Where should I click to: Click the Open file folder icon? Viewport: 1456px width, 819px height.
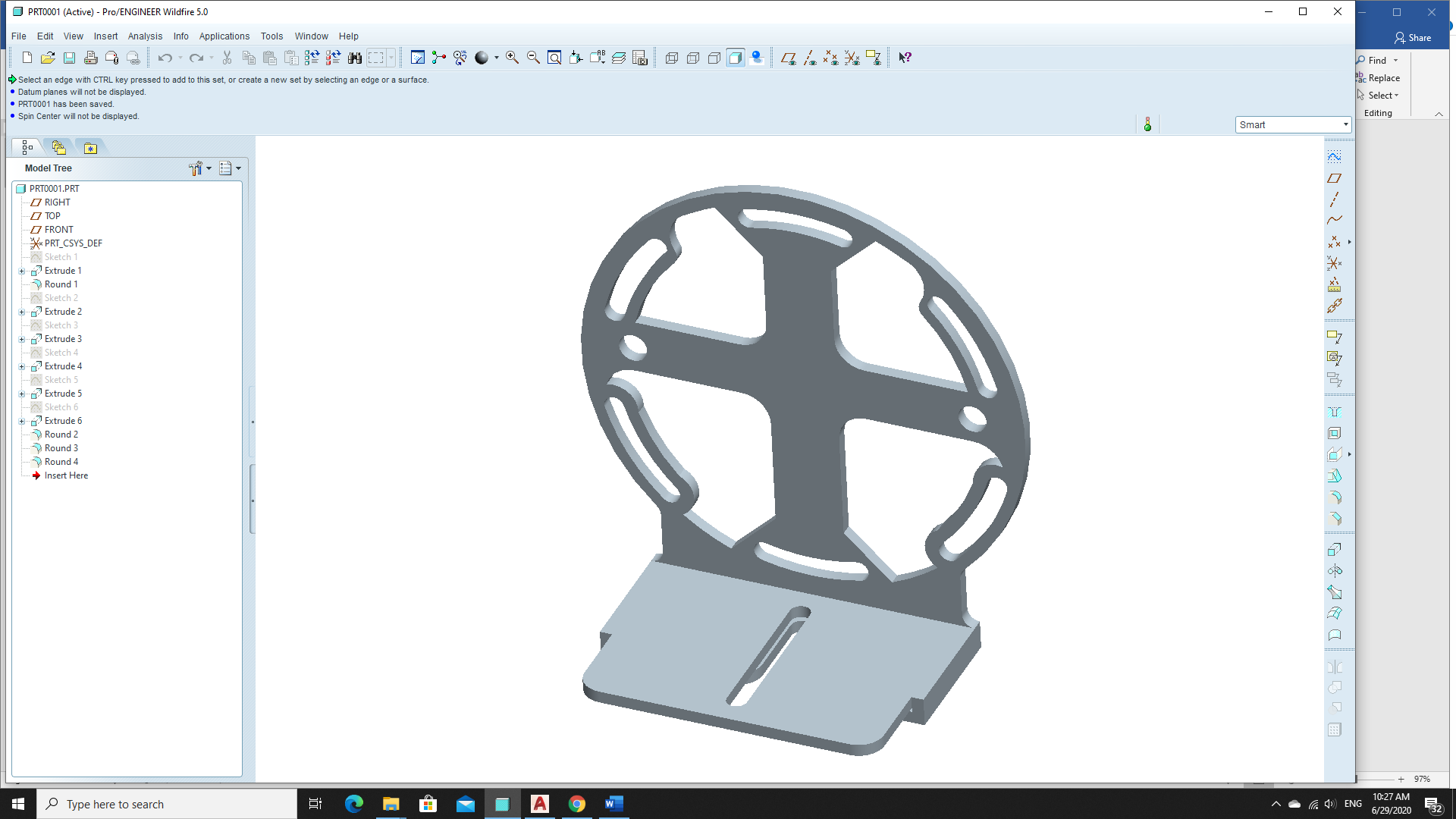pyautogui.click(x=48, y=58)
